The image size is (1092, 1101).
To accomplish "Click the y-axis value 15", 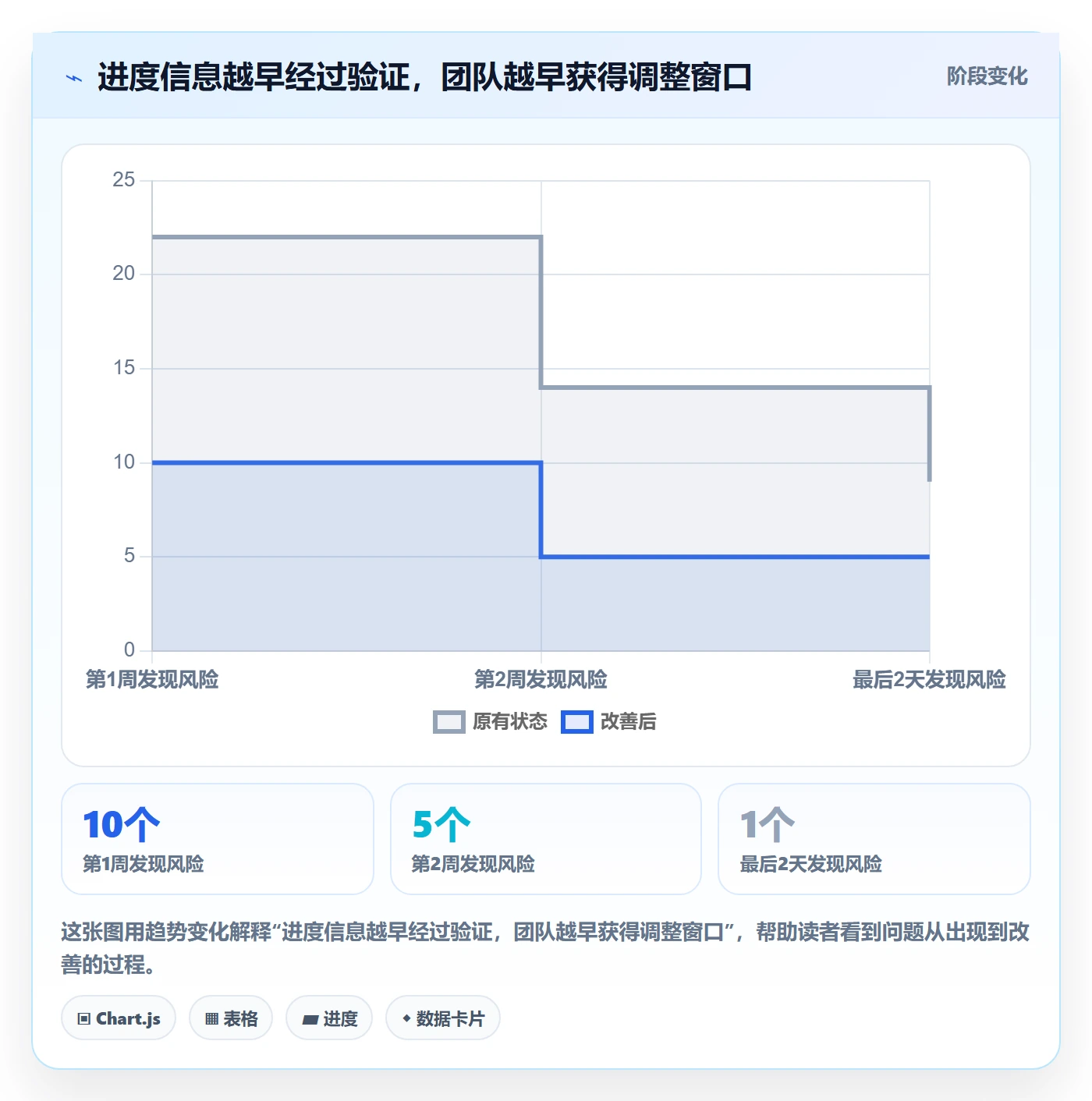I will (124, 368).
